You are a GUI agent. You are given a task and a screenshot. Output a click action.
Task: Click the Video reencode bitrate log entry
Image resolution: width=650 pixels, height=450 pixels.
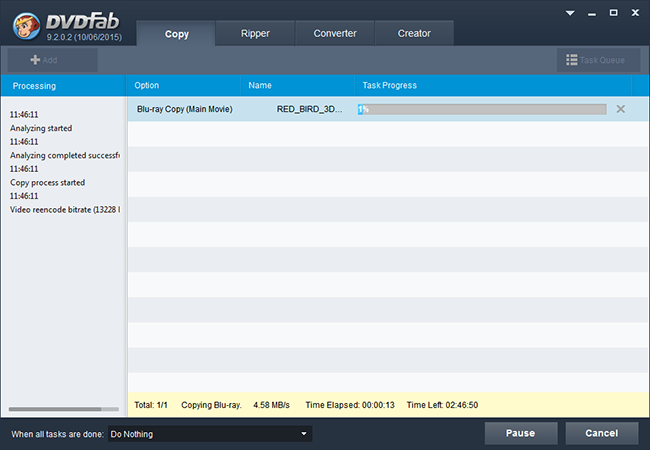(x=65, y=210)
